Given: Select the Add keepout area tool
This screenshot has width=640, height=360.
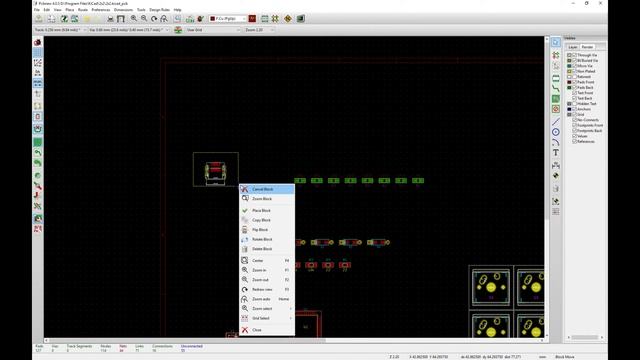Looking at the screenshot, I should (556, 109).
